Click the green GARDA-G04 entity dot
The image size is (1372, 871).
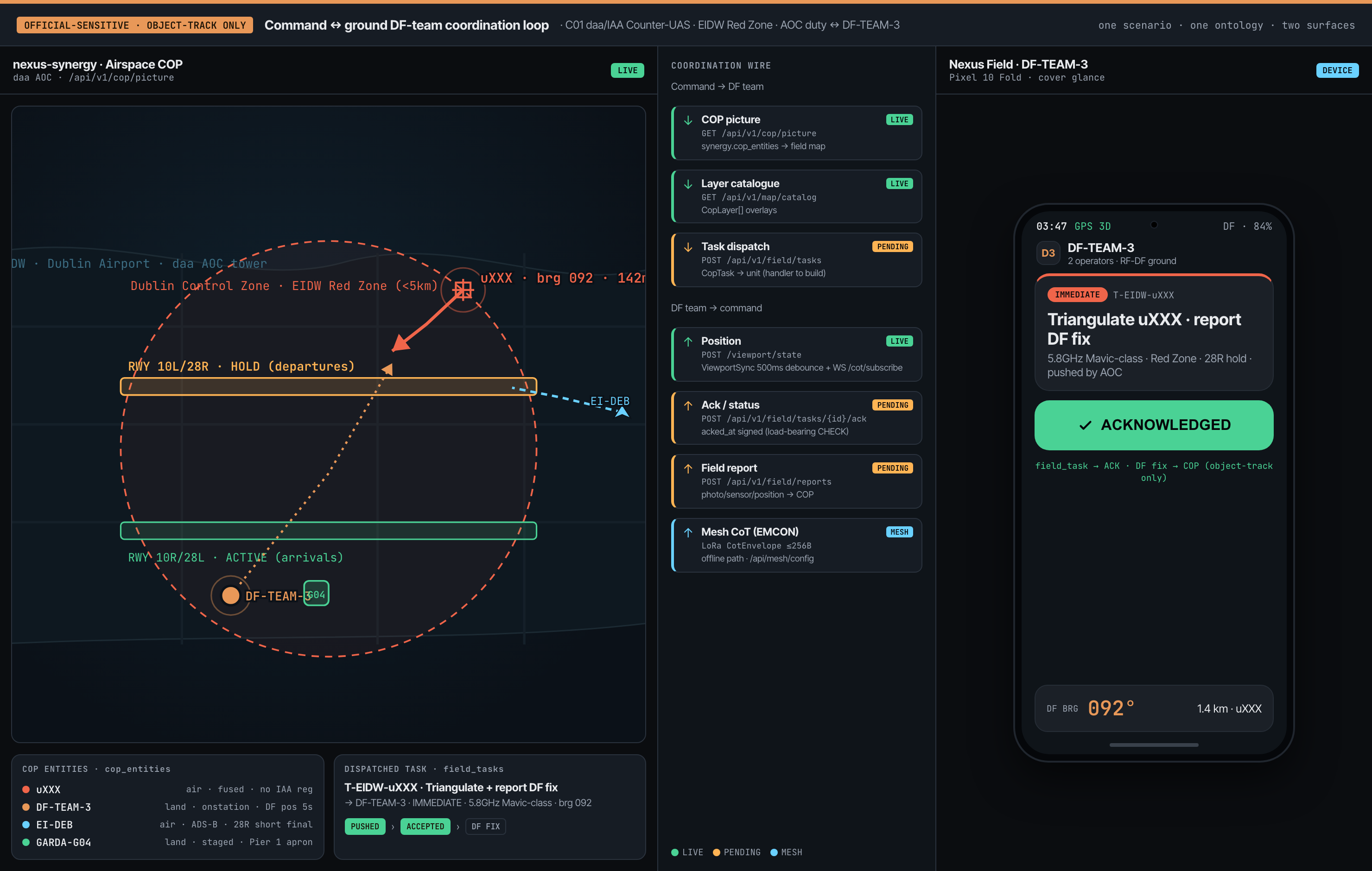coord(25,843)
